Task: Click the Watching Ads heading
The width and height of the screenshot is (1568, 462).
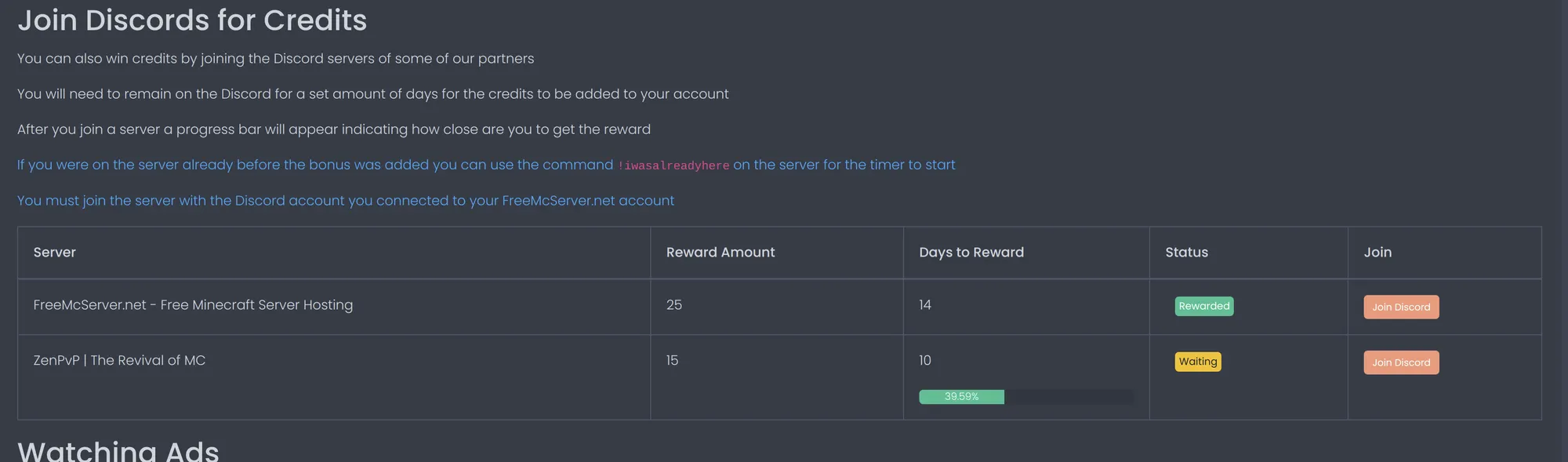Action: coord(118,451)
